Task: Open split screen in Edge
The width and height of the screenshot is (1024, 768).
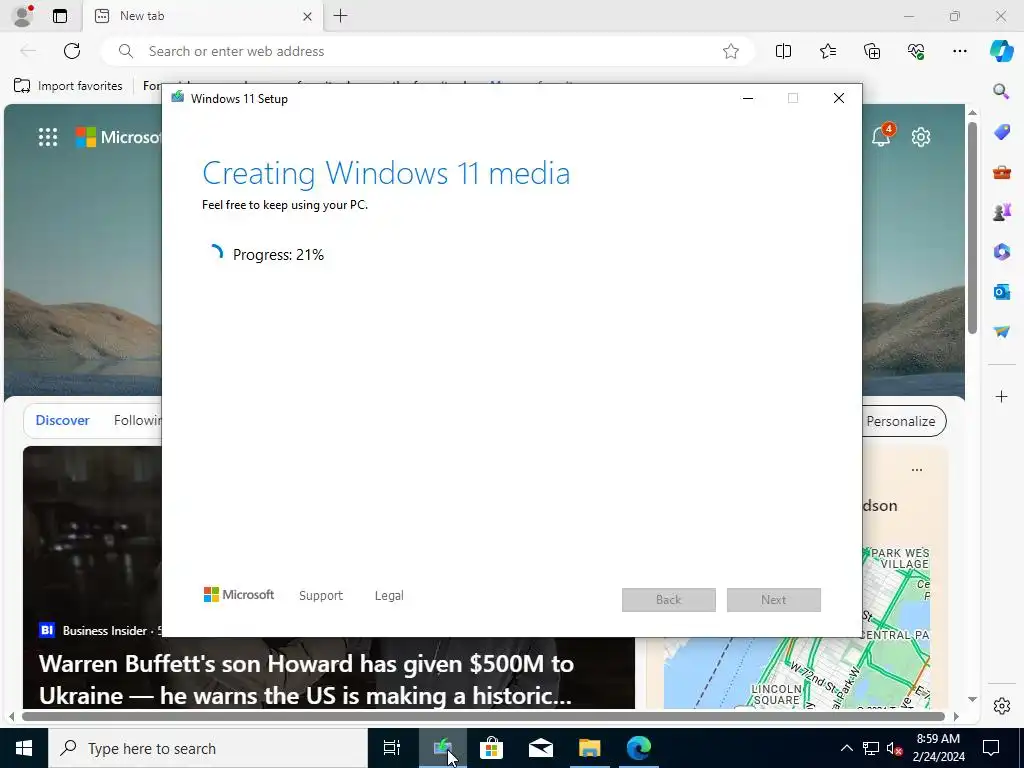Action: tap(783, 51)
